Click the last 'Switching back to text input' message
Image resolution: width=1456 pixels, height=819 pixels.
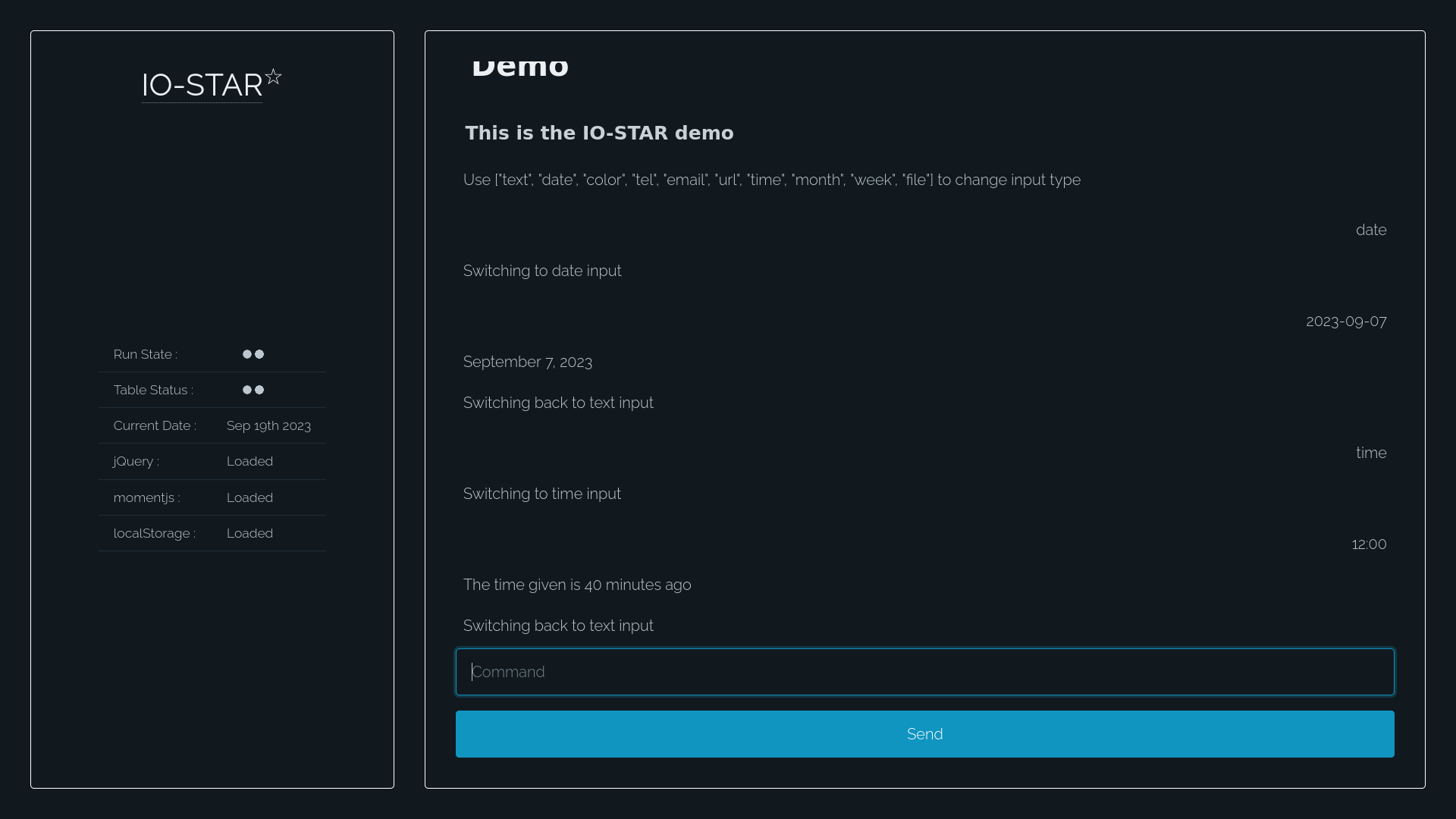(558, 625)
